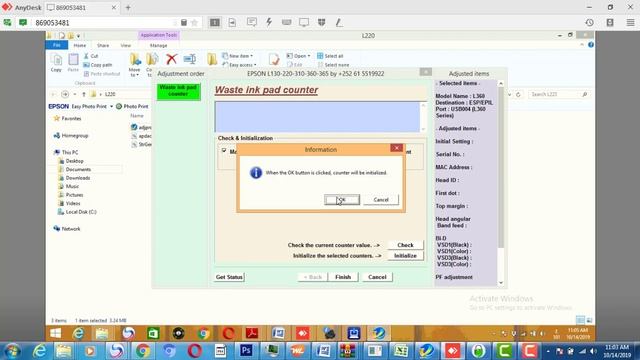The width and height of the screenshot is (640, 360).
Task: Click Select none in ribbon
Action: [x=333, y=65]
